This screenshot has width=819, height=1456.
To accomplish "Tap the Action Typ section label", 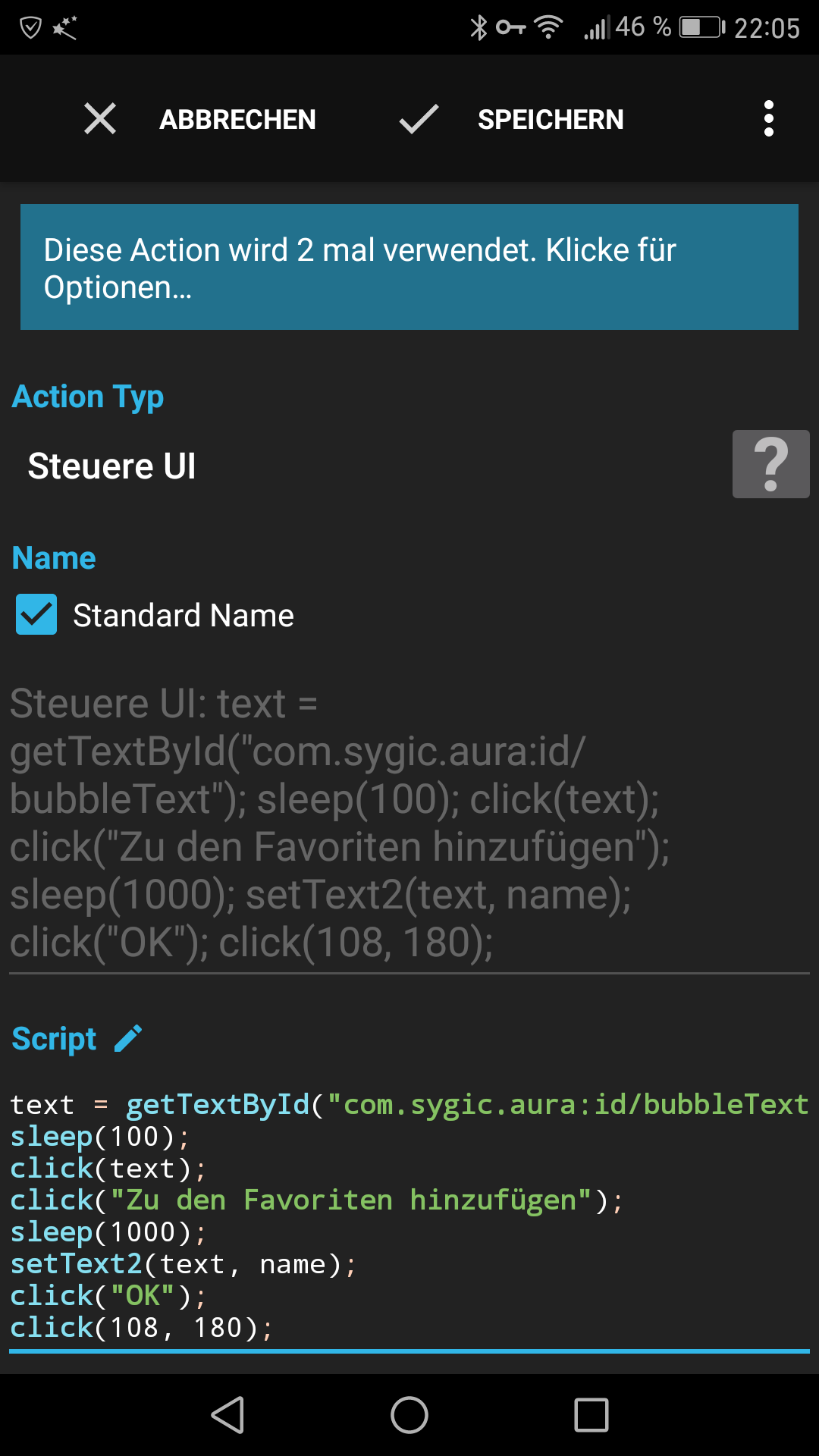I will [87, 395].
